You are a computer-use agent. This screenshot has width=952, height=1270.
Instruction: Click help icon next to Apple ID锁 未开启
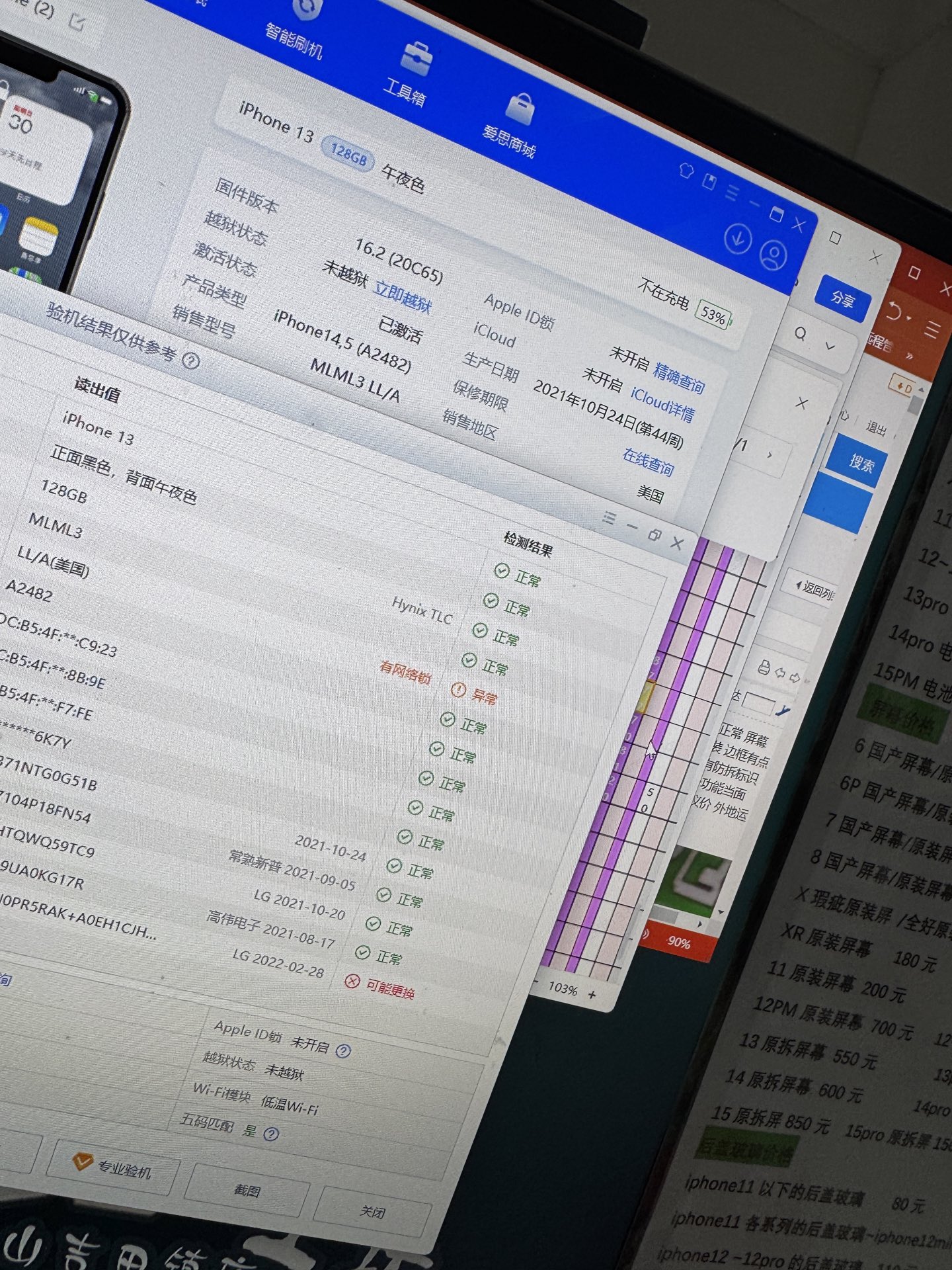click(x=343, y=1050)
